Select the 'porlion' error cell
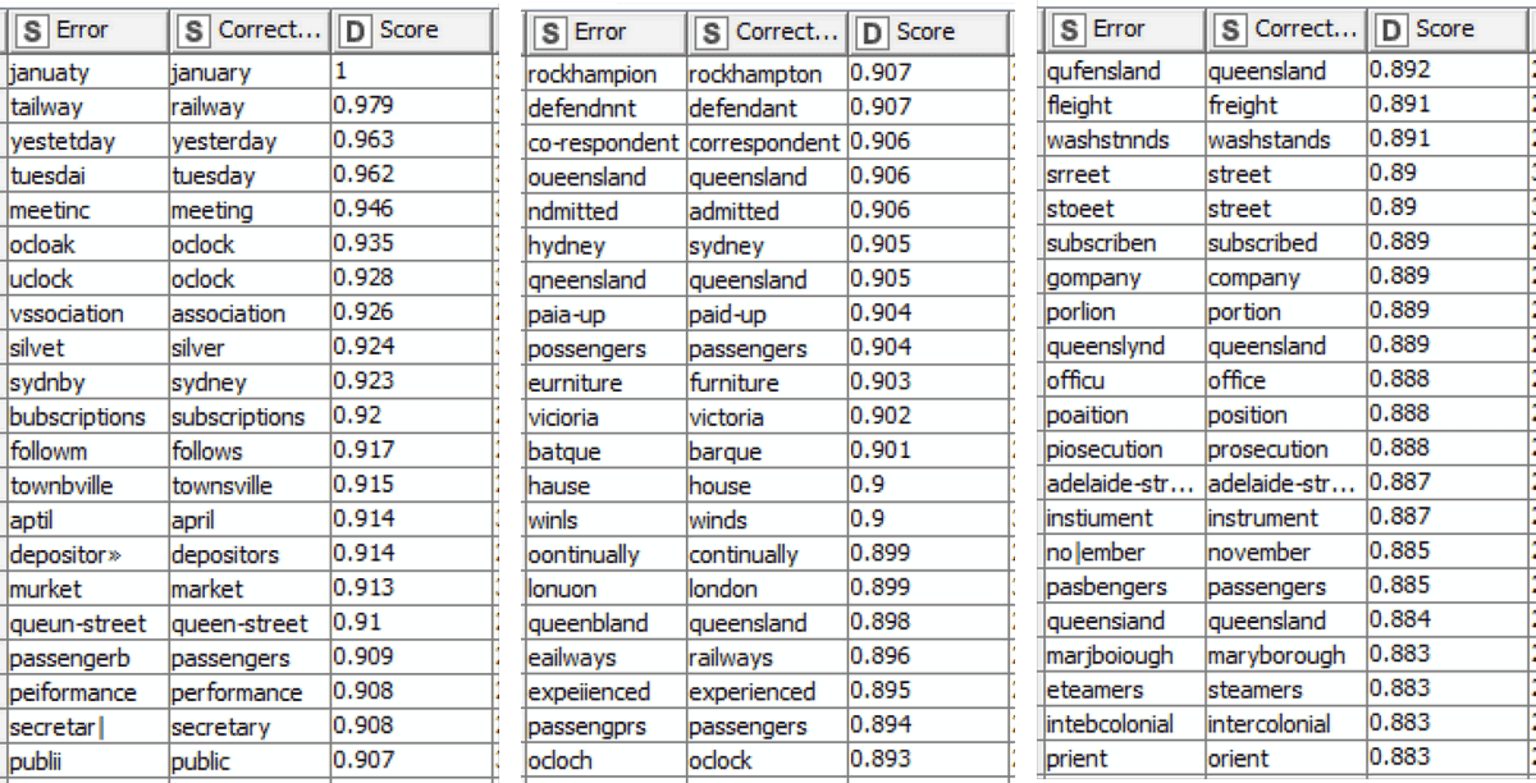Image resolution: width=1536 pixels, height=783 pixels. point(1124,312)
